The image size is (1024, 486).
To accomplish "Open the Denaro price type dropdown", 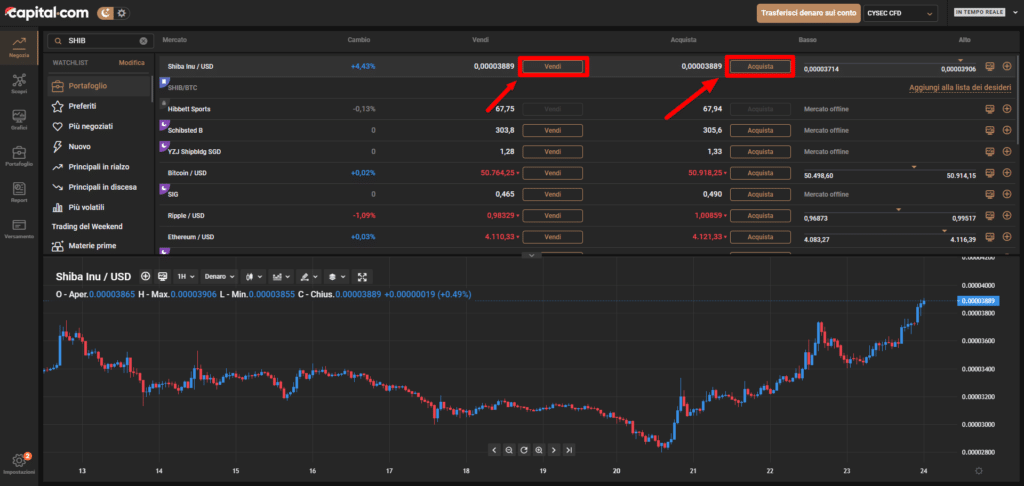I will pos(219,276).
